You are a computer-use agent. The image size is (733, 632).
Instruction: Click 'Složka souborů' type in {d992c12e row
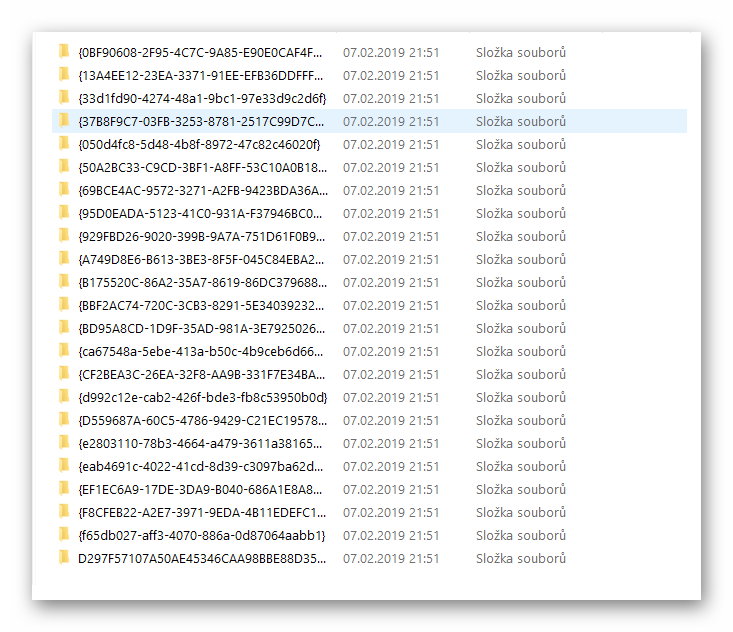point(521,397)
